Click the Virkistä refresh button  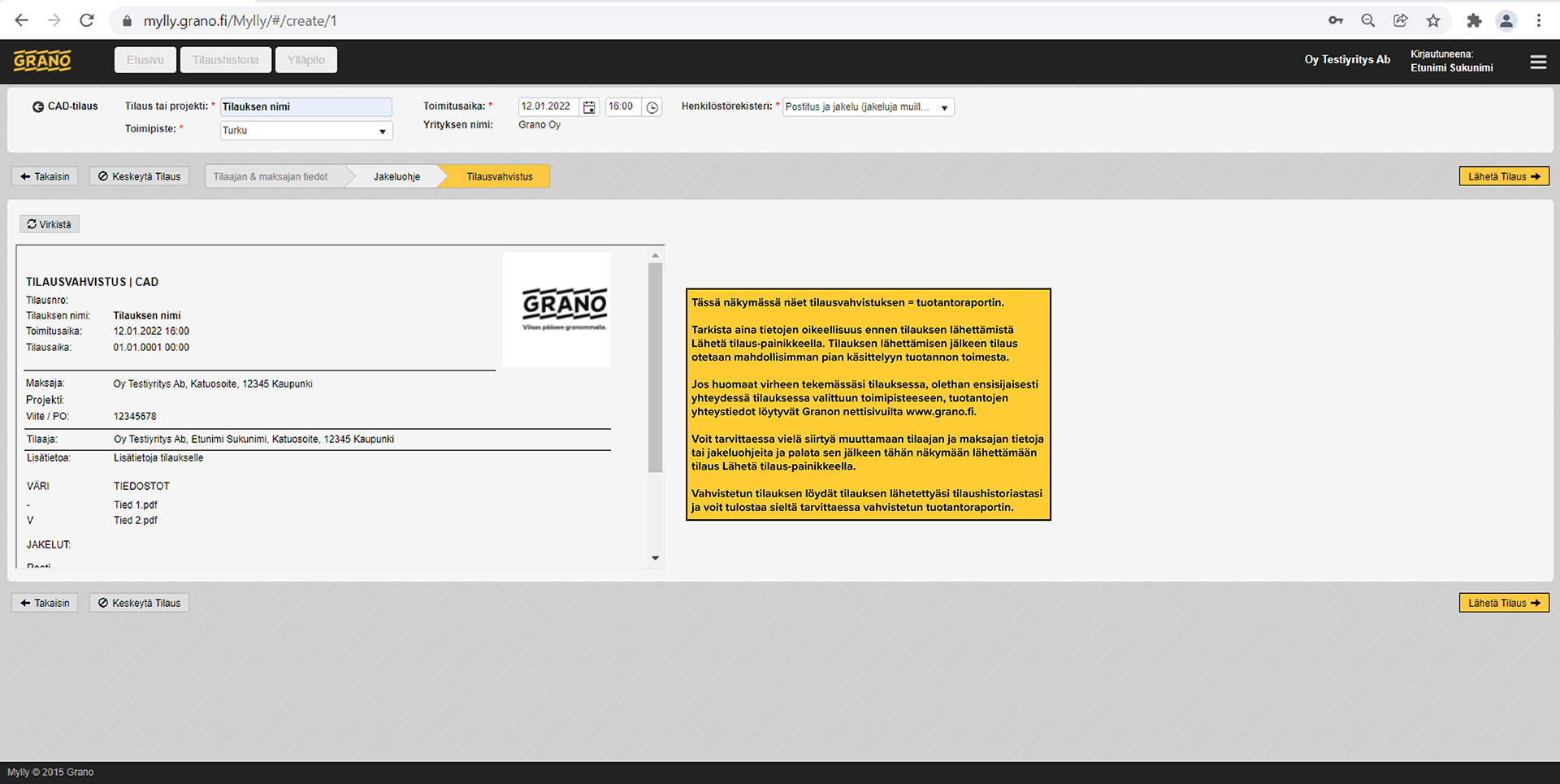(x=50, y=224)
